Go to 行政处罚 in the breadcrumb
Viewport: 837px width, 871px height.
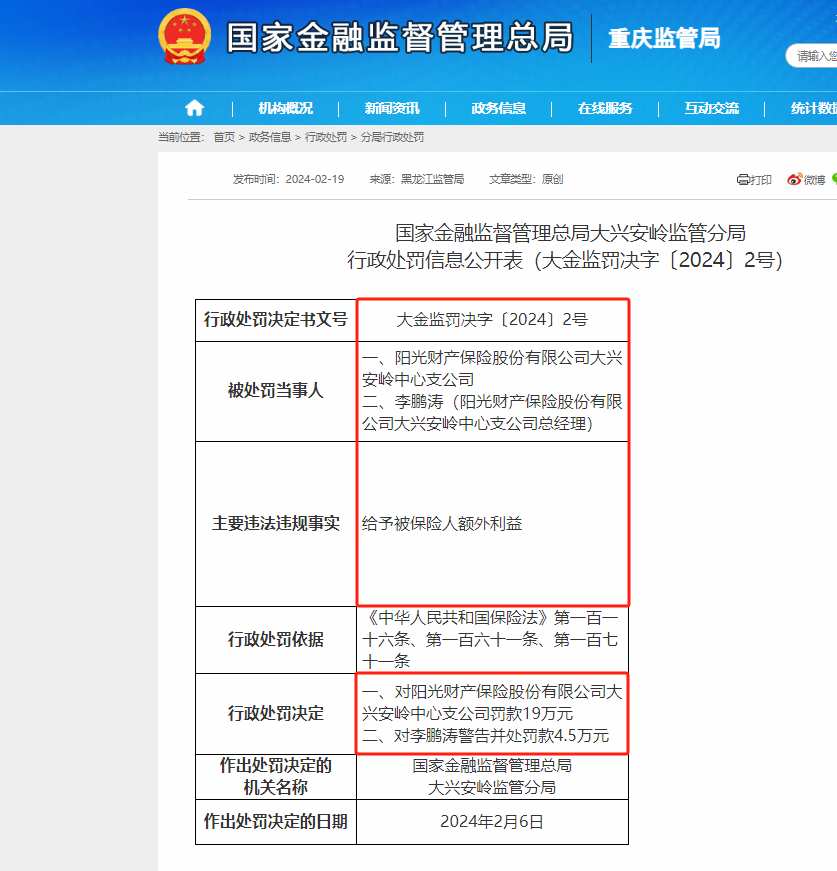click(x=326, y=137)
